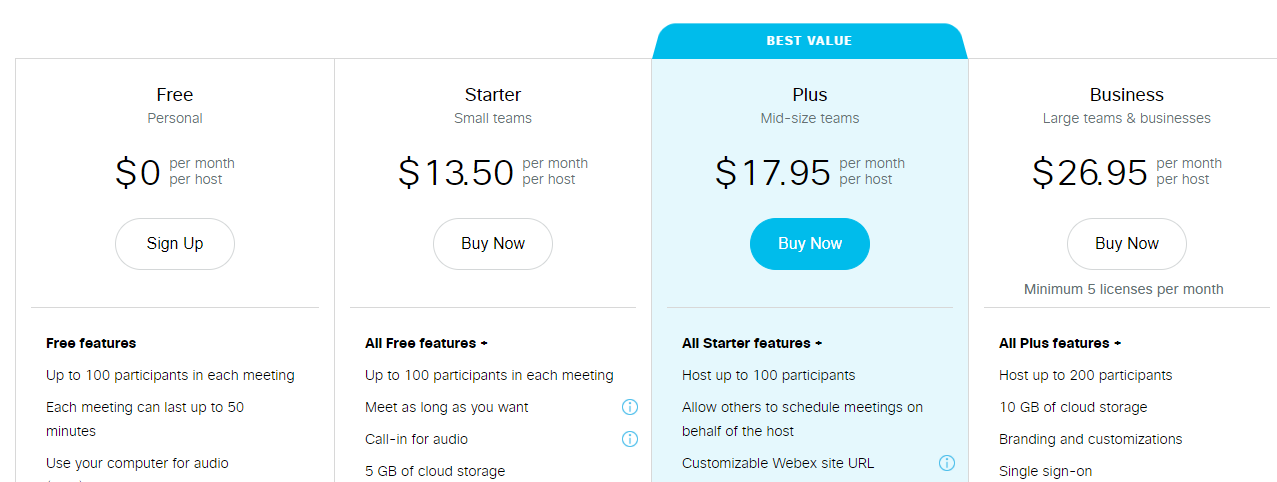Click the Business plan heading
The image size is (1277, 482).
coord(1127,95)
